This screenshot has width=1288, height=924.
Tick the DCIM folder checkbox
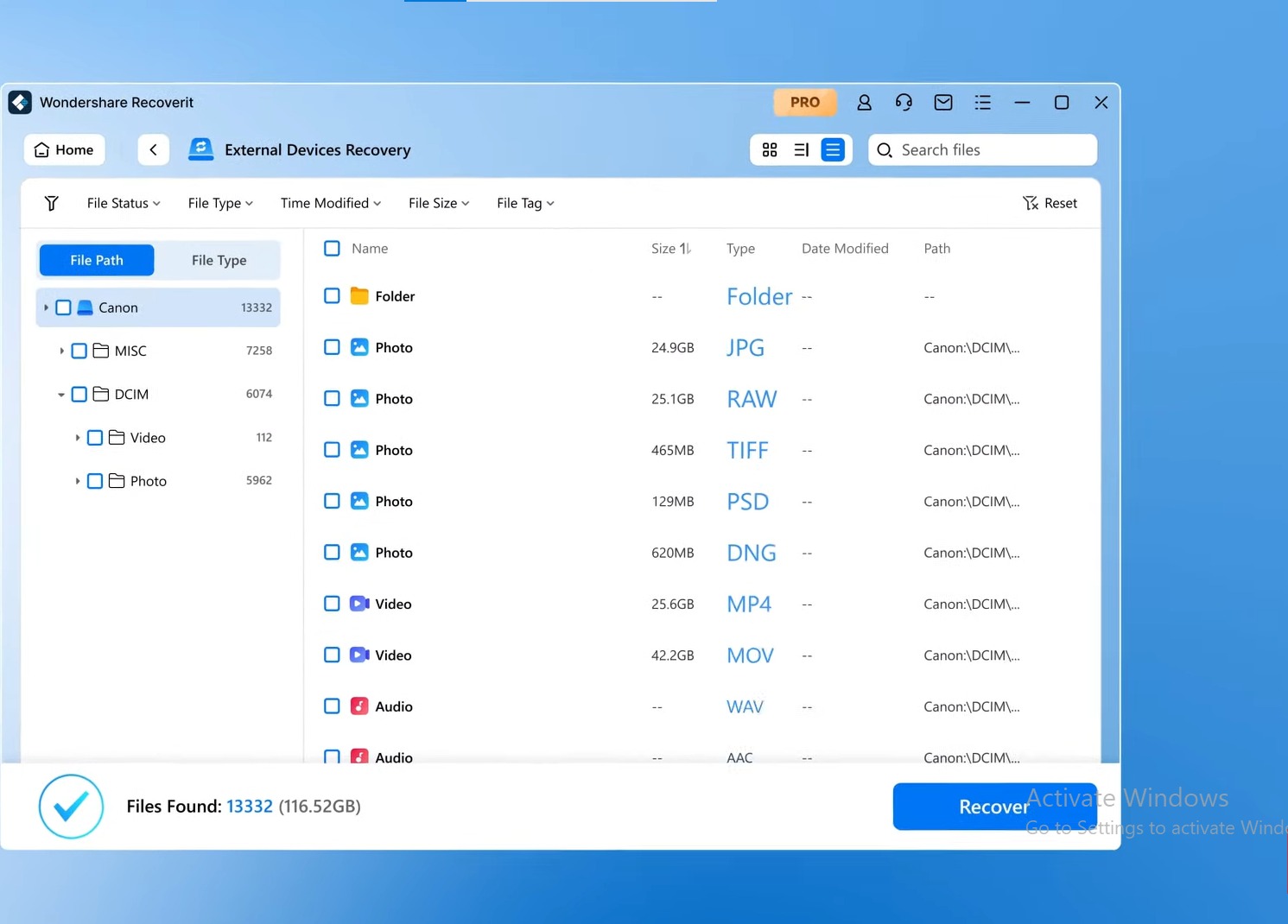tap(79, 394)
